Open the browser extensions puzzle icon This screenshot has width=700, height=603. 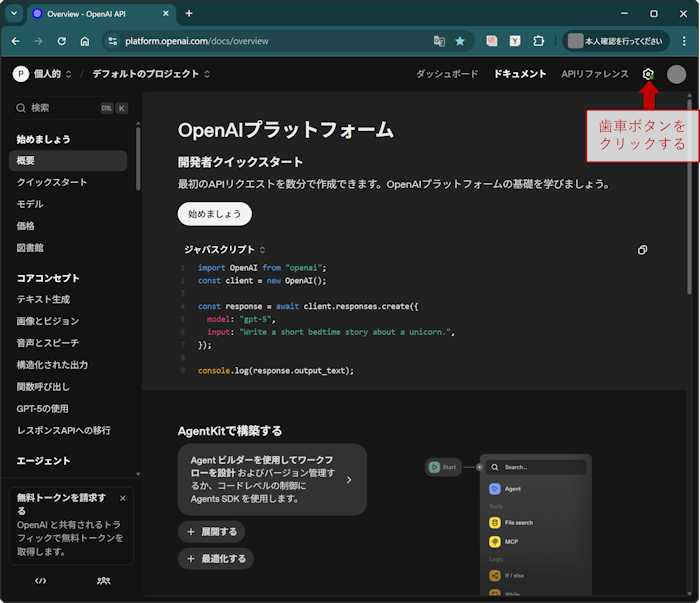pyautogui.click(x=539, y=41)
